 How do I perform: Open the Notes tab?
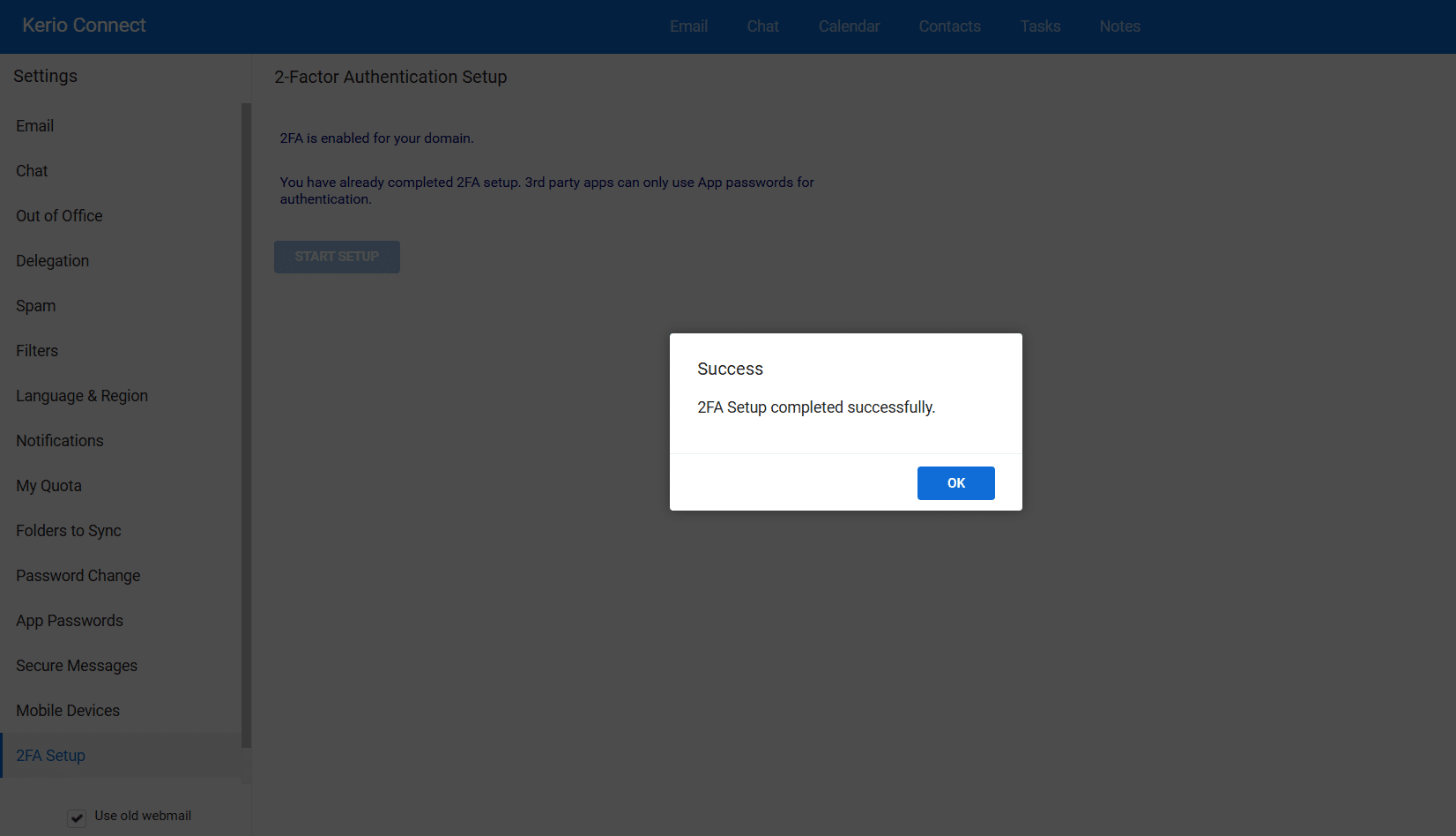pos(1119,26)
